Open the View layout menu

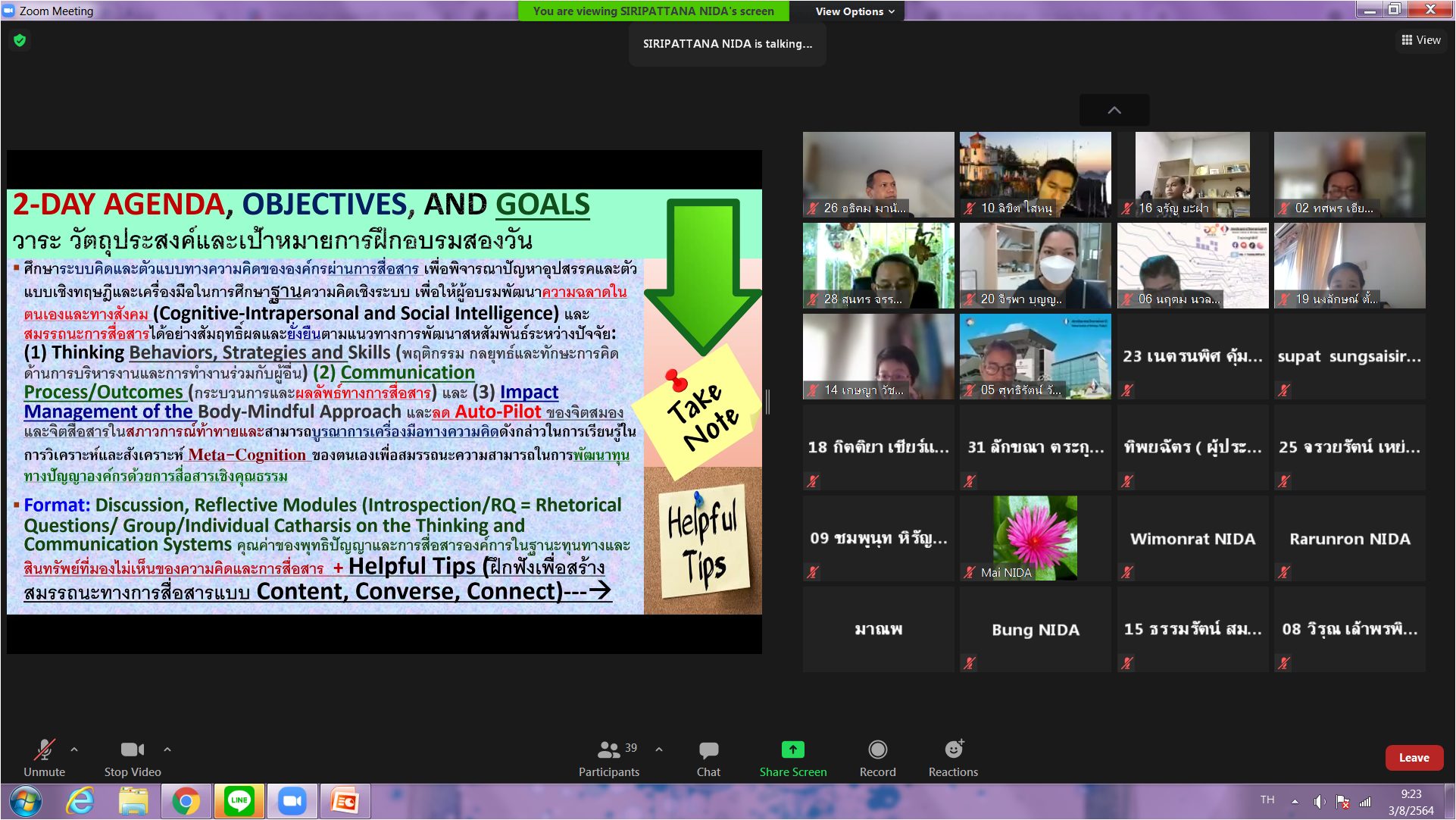coord(1421,40)
